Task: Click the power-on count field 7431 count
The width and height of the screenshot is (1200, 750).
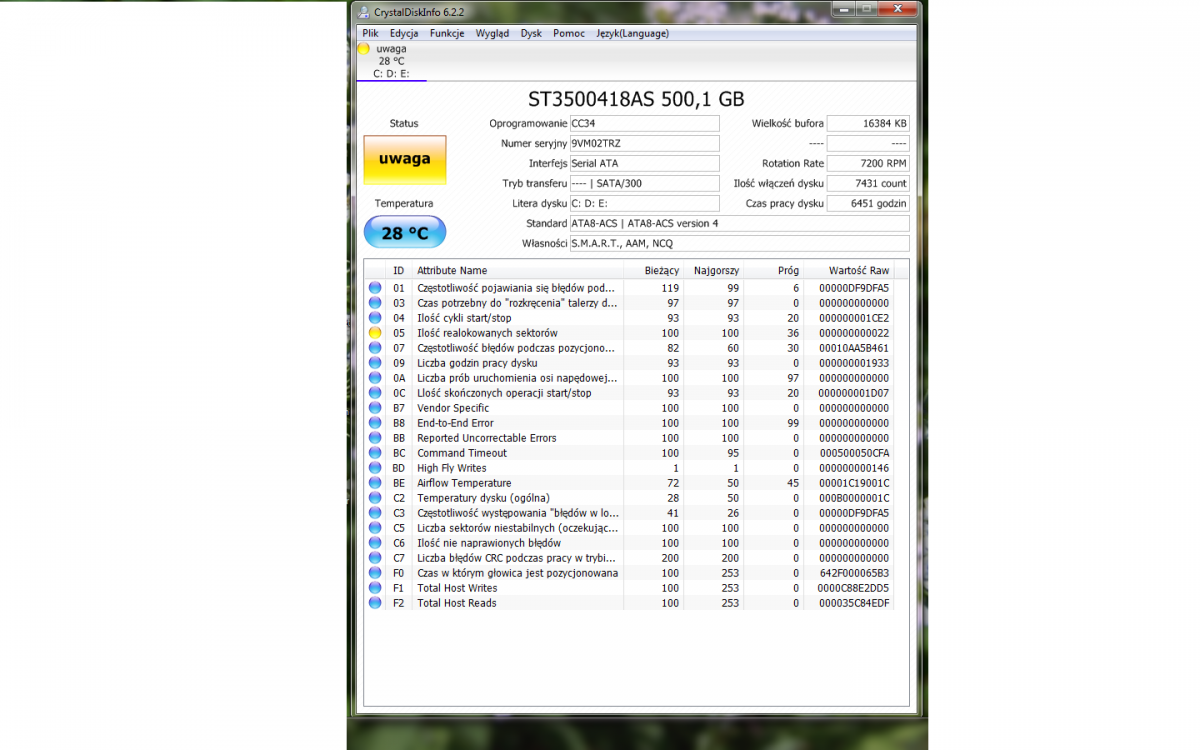Action: tap(868, 183)
